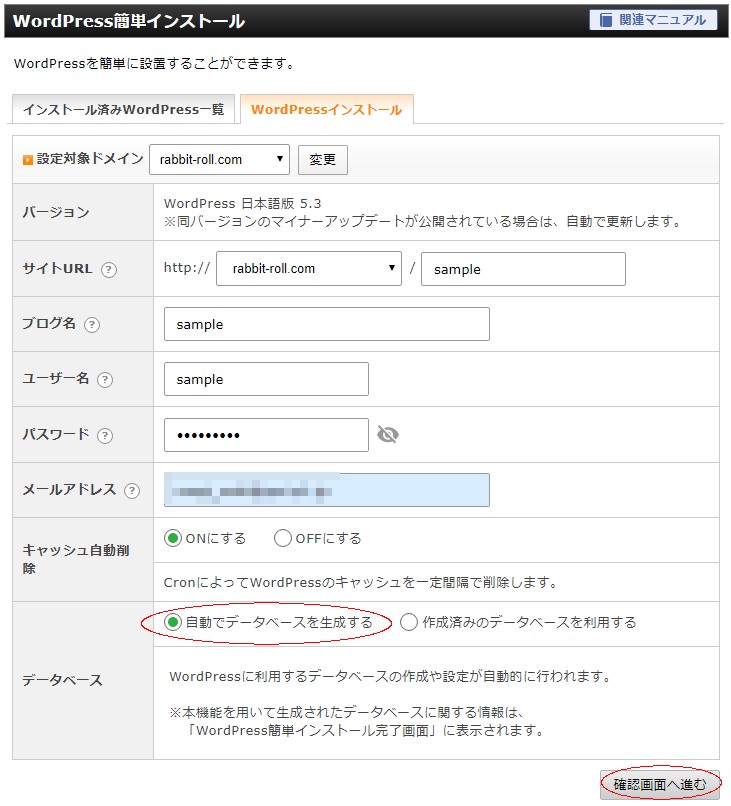This screenshot has height=806, width=731.
Task: Open the 関連マニュアル manual link
Action: 653,20
